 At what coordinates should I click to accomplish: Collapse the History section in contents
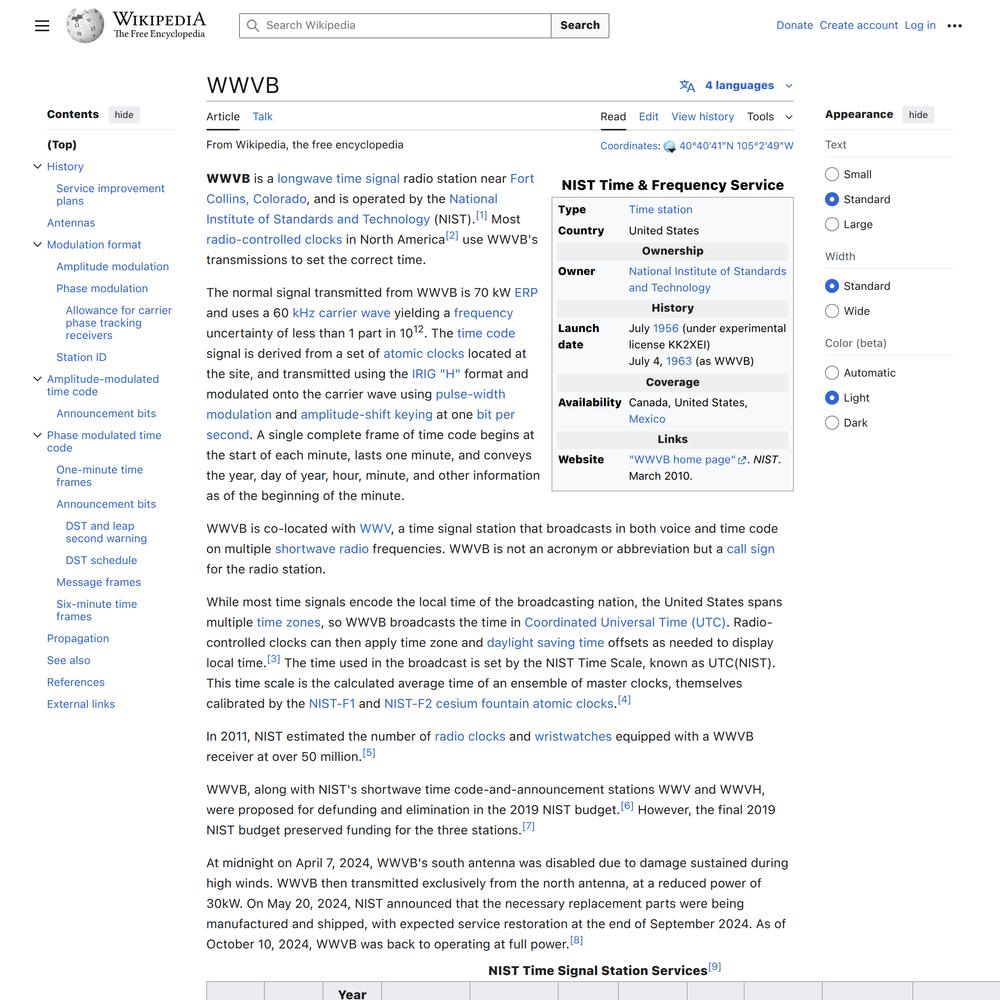tap(38, 166)
